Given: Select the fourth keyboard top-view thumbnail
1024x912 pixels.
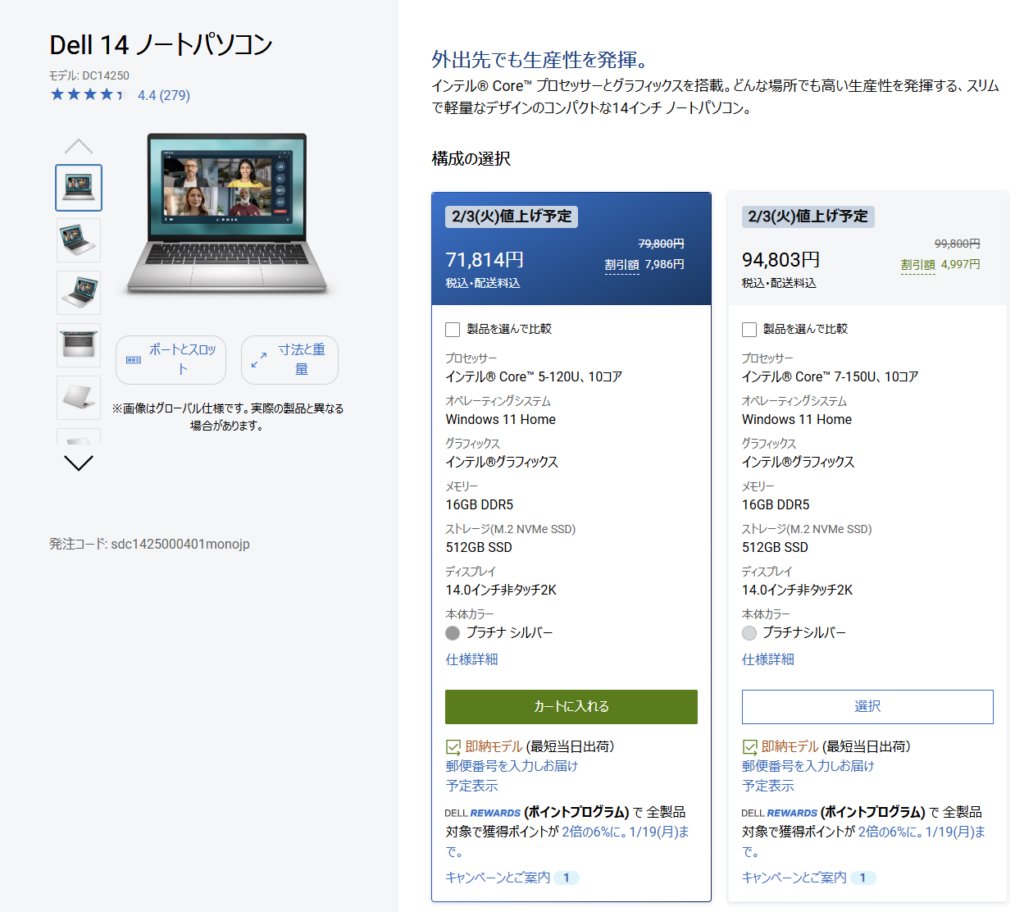Looking at the screenshot, I should pos(78,344).
